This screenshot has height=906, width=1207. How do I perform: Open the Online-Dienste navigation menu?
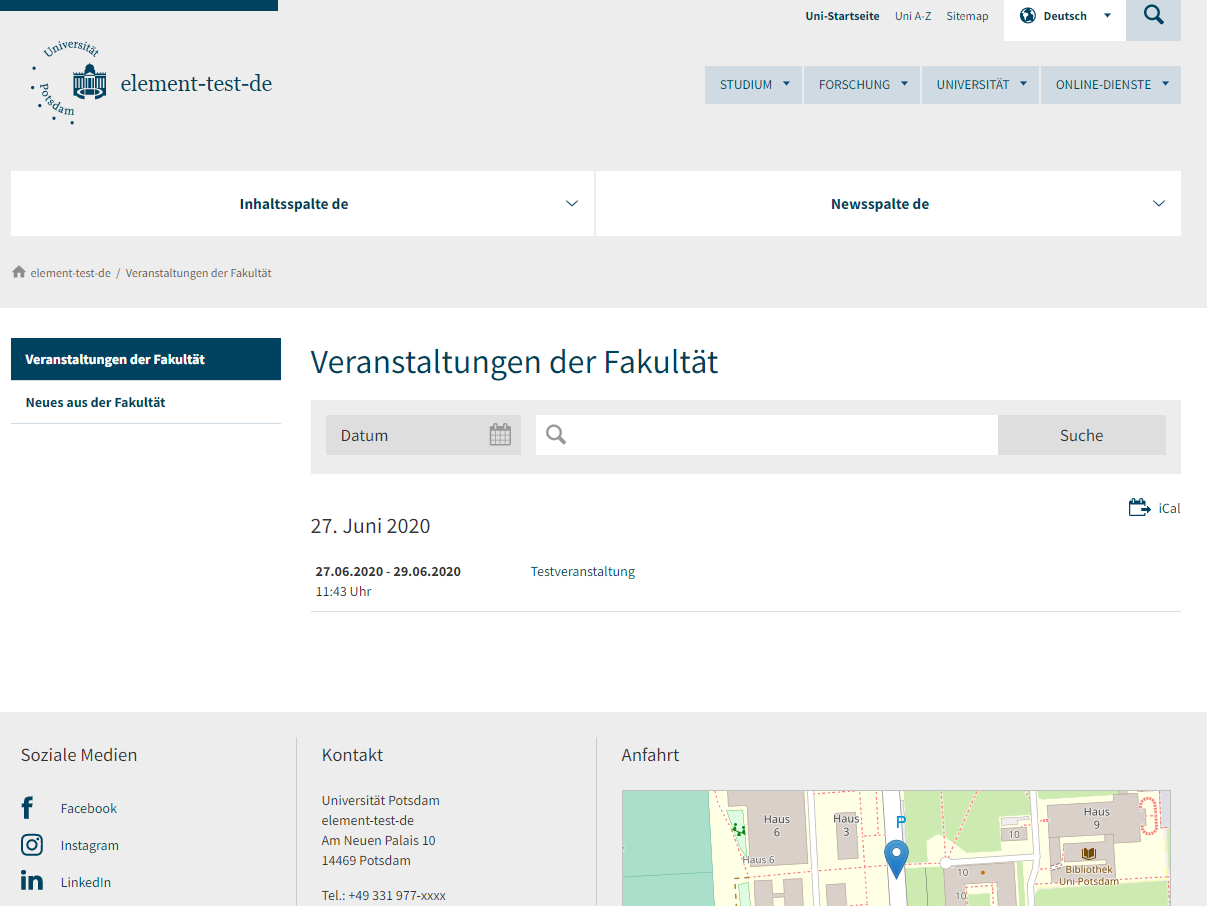point(1110,85)
